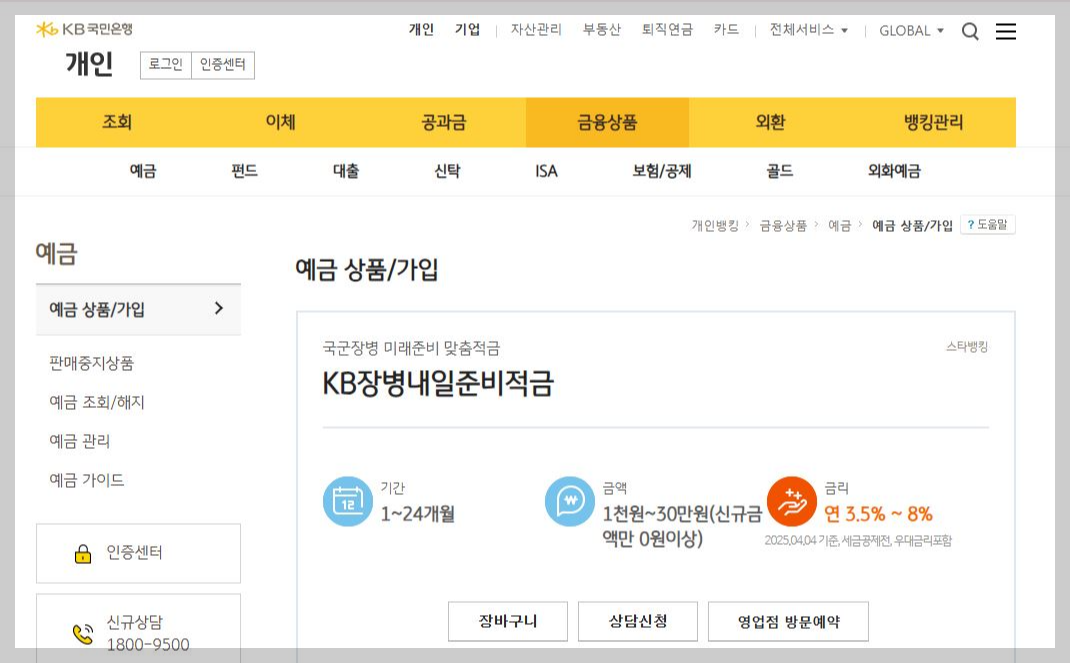Viewport: 1070px width, 663px height.
Task: Click the 인증센터 button next to 로그인
Action: [x=222, y=65]
